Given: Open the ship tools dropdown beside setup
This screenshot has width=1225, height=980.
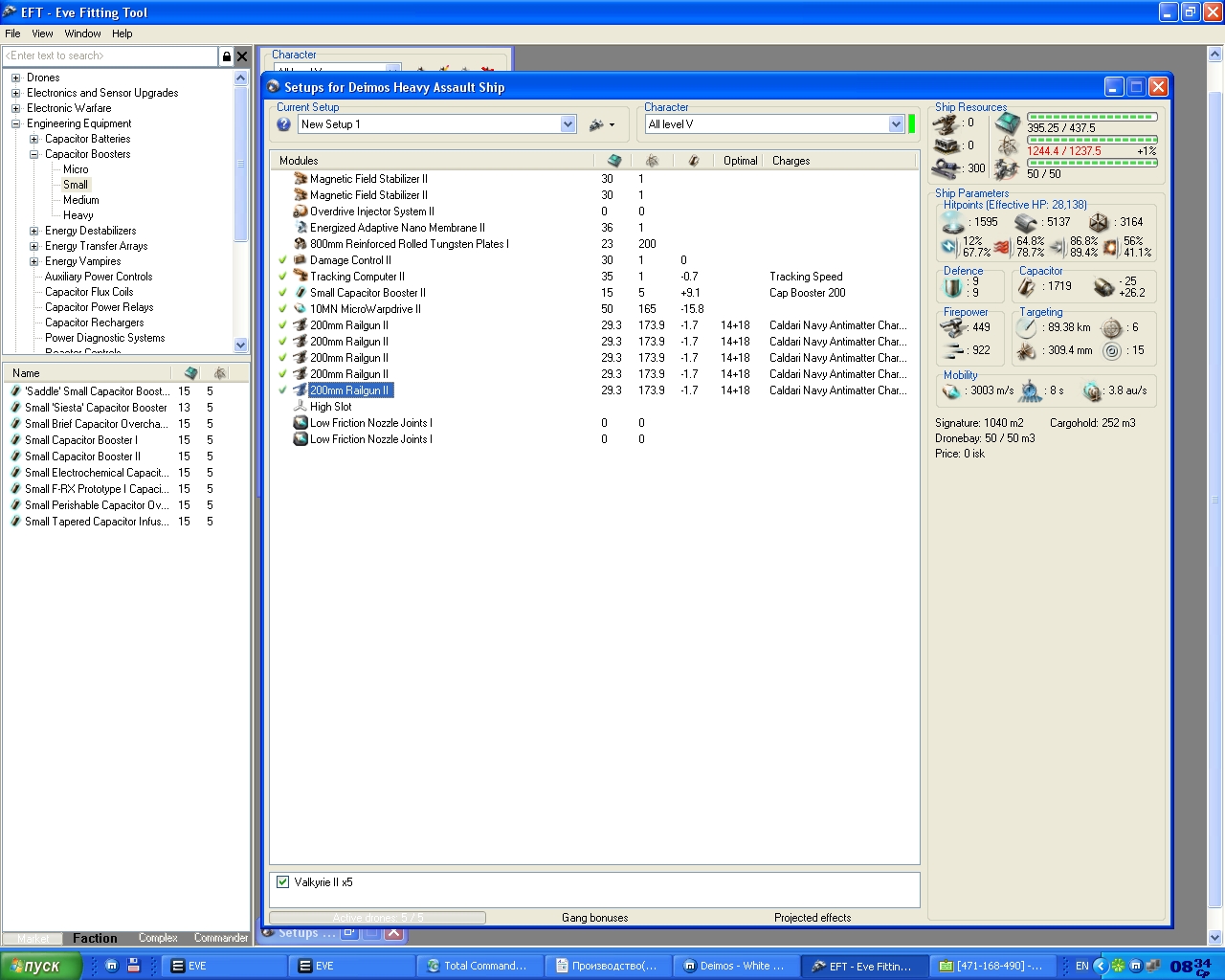Looking at the screenshot, I should pos(601,124).
